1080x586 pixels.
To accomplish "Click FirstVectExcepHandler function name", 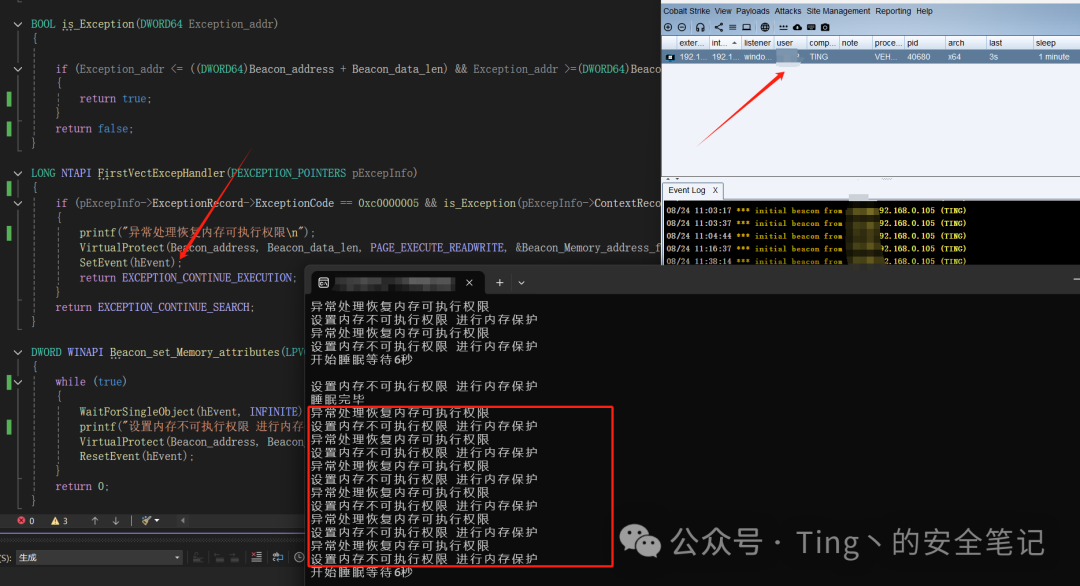I will click(161, 174).
